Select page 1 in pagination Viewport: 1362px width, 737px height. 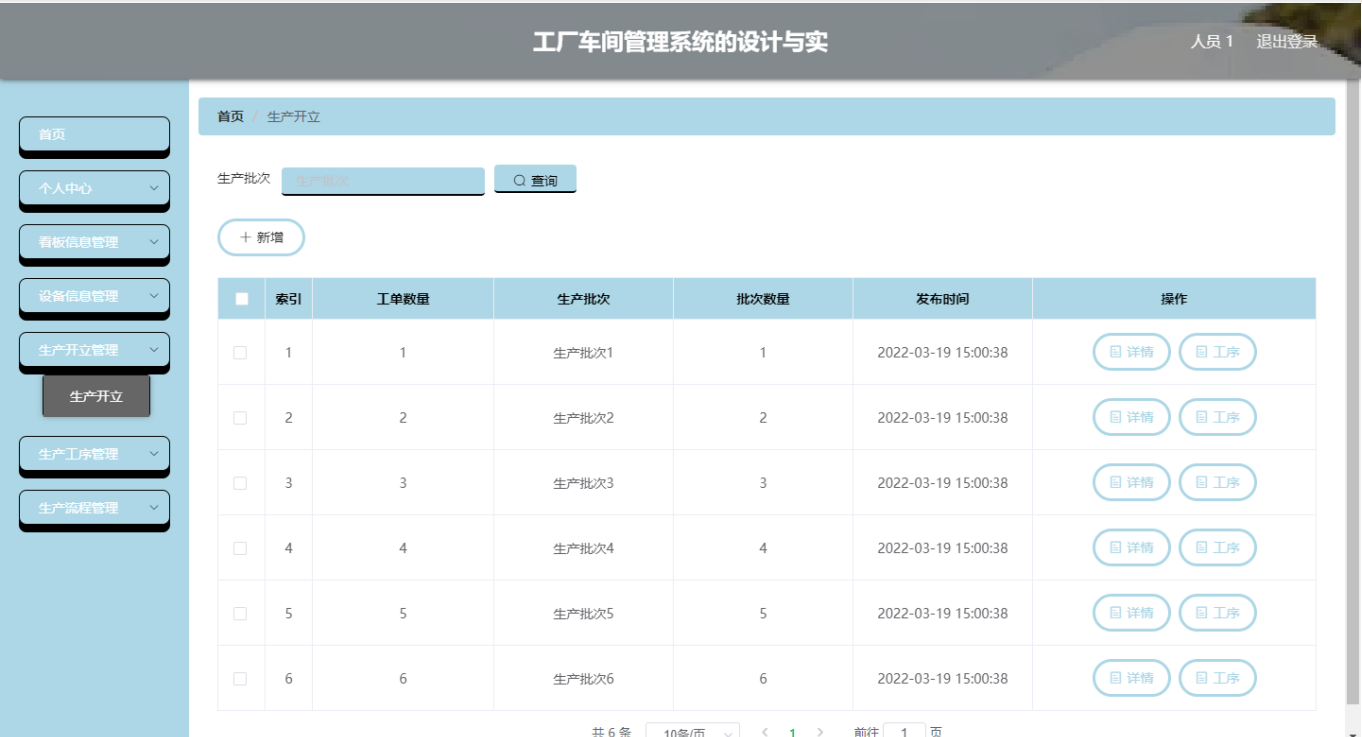tap(792, 732)
